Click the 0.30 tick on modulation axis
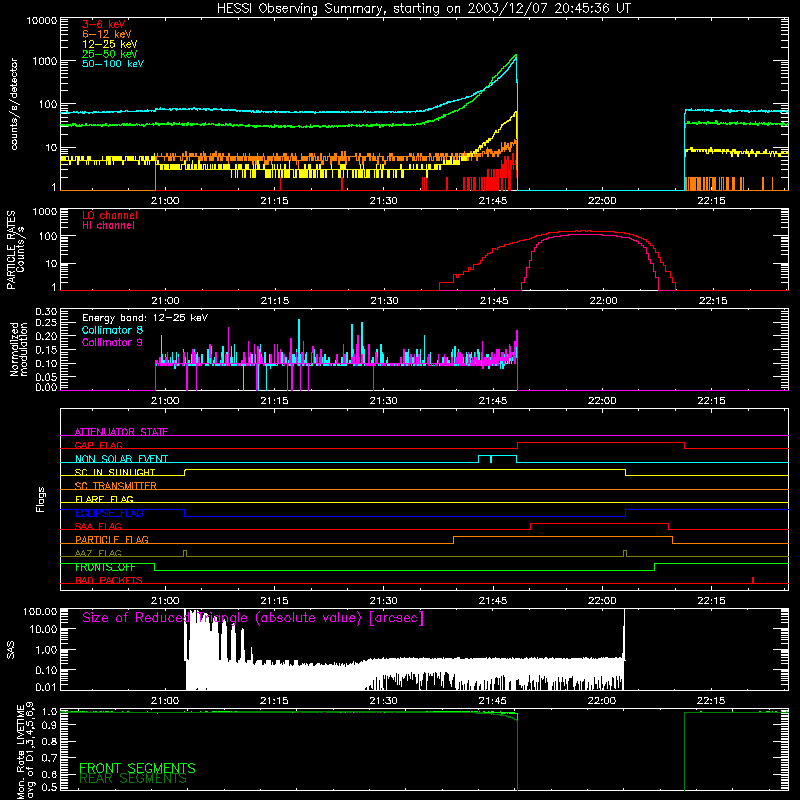The width and height of the screenshot is (800, 800). pyautogui.click(x=46, y=312)
